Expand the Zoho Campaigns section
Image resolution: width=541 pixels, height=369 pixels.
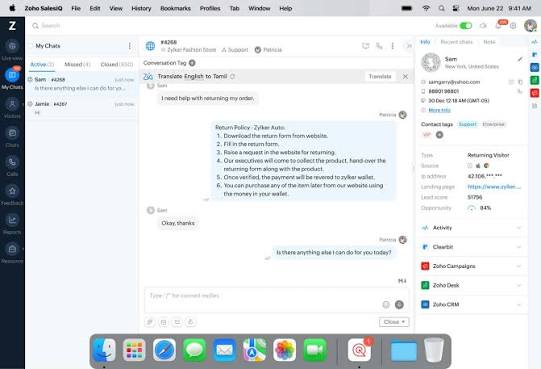tap(471, 266)
